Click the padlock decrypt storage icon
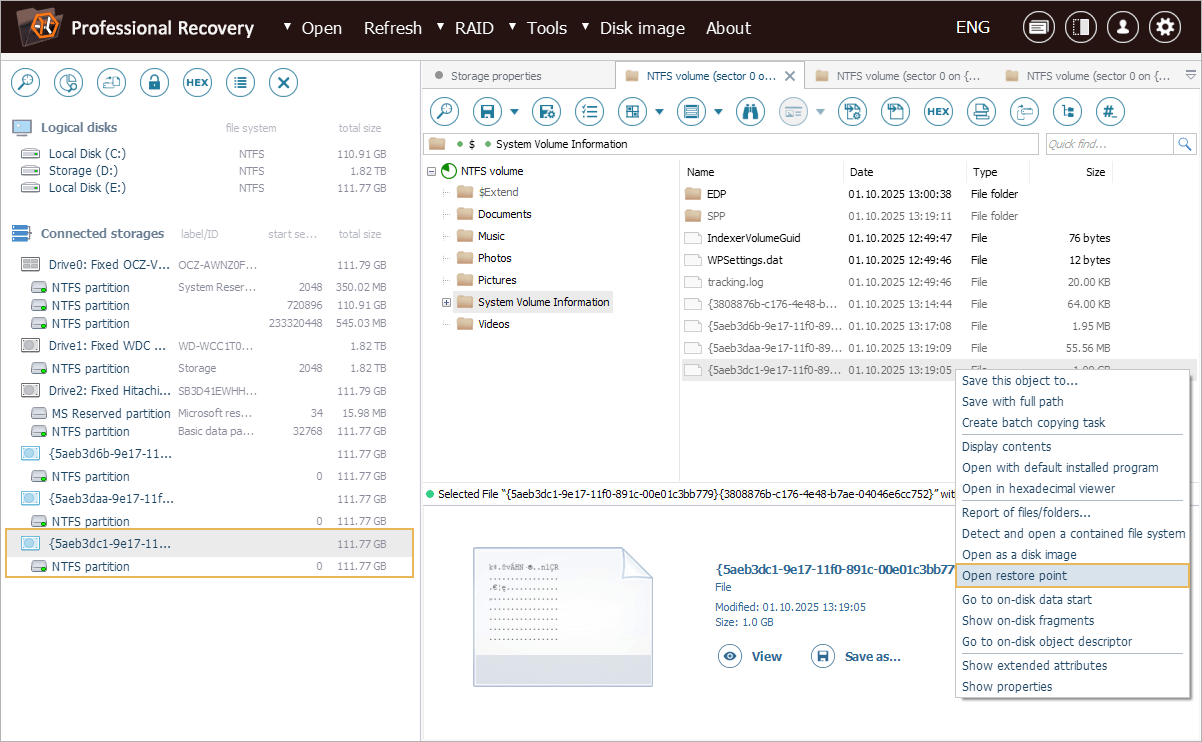The height and width of the screenshot is (742, 1202). (154, 83)
